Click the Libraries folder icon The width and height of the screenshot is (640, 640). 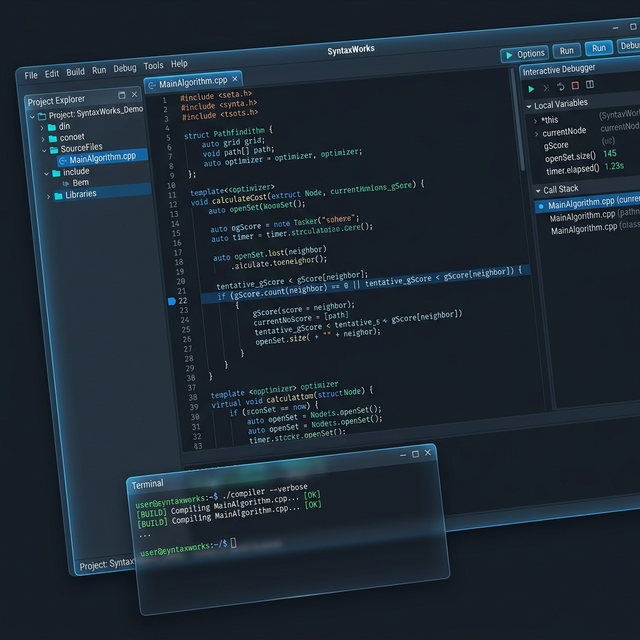(58, 195)
